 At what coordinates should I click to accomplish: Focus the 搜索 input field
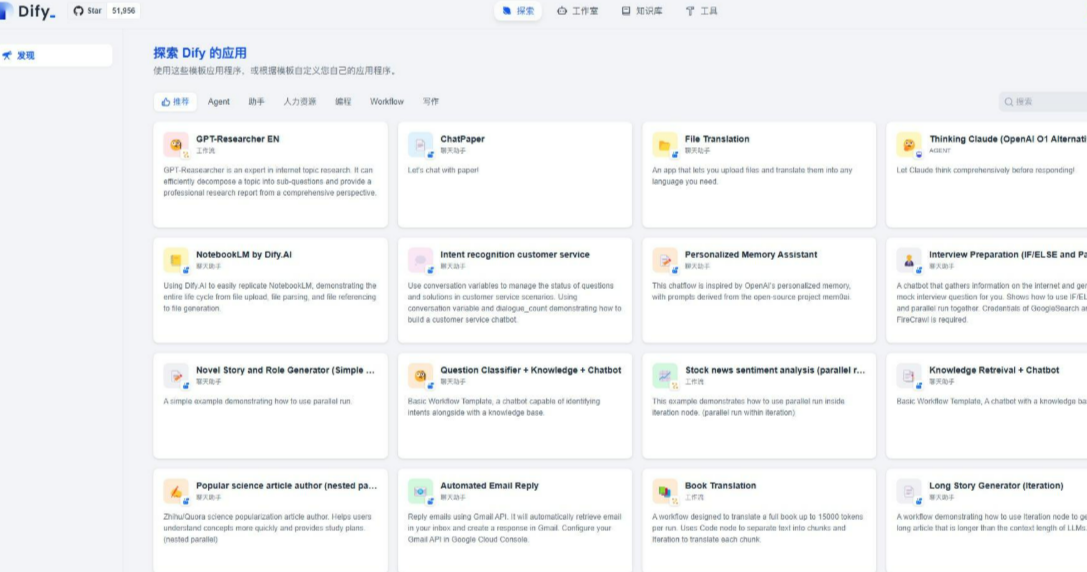[1043, 102]
